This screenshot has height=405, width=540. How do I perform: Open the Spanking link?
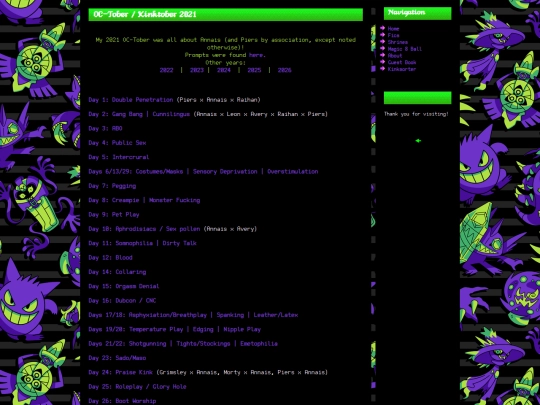pos(230,315)
